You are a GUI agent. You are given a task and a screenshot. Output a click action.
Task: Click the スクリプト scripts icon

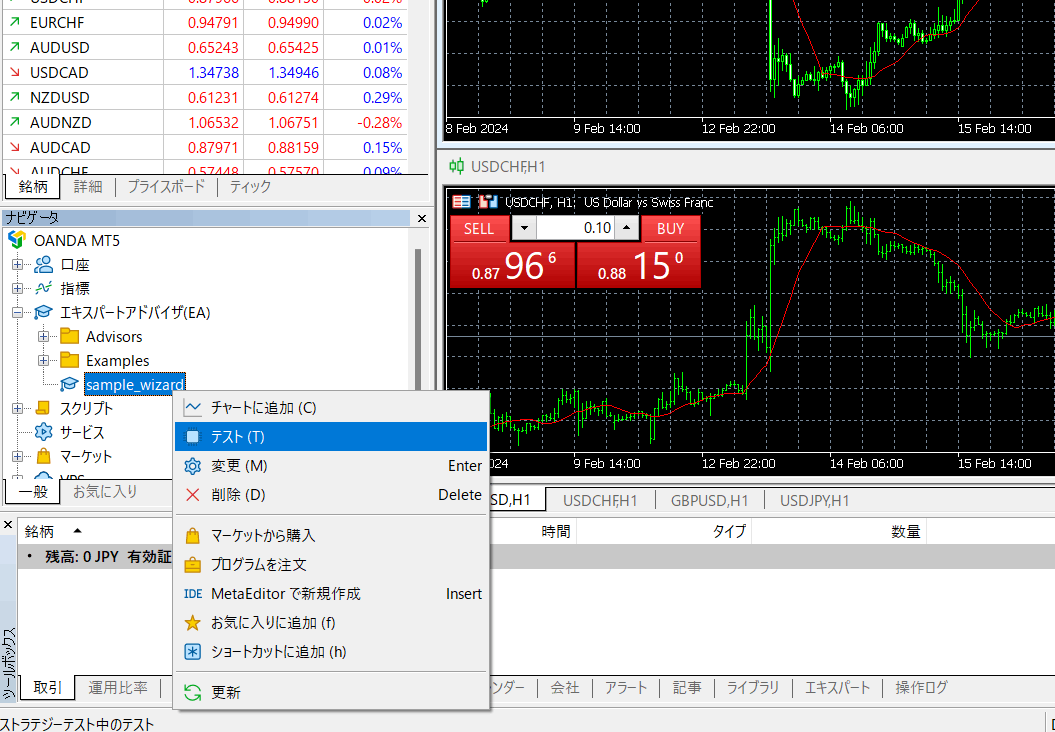pos(42,408)
